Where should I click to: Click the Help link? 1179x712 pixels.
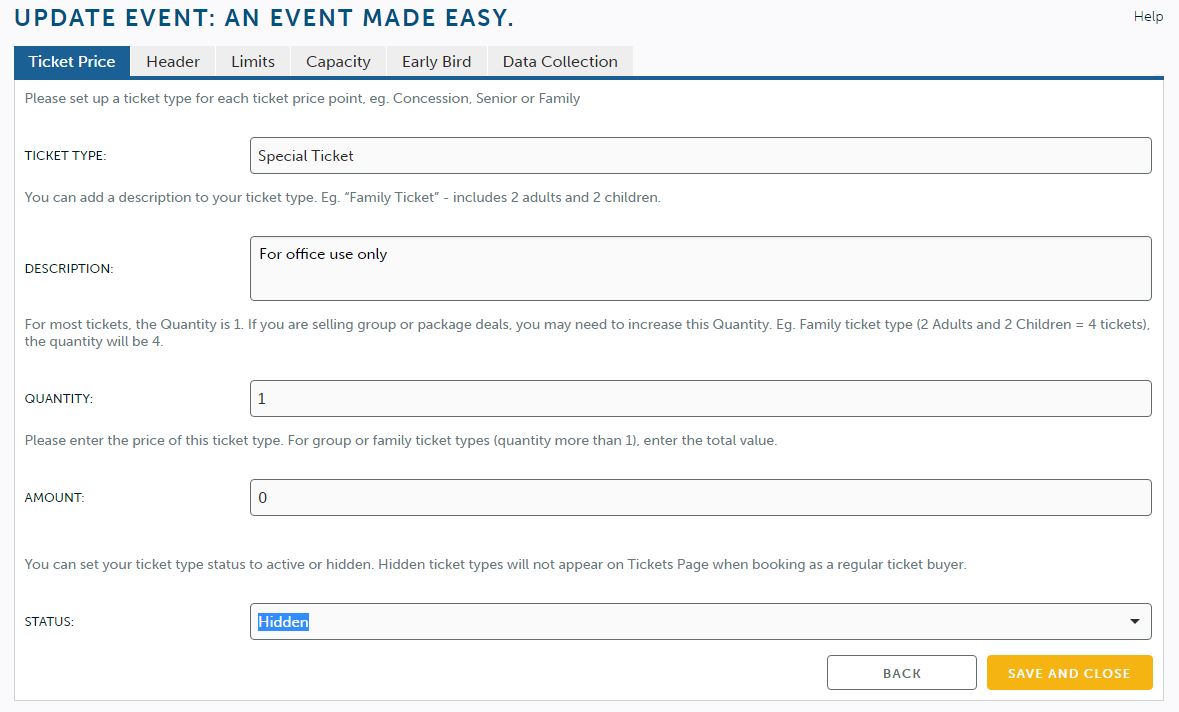(1148, 17)
